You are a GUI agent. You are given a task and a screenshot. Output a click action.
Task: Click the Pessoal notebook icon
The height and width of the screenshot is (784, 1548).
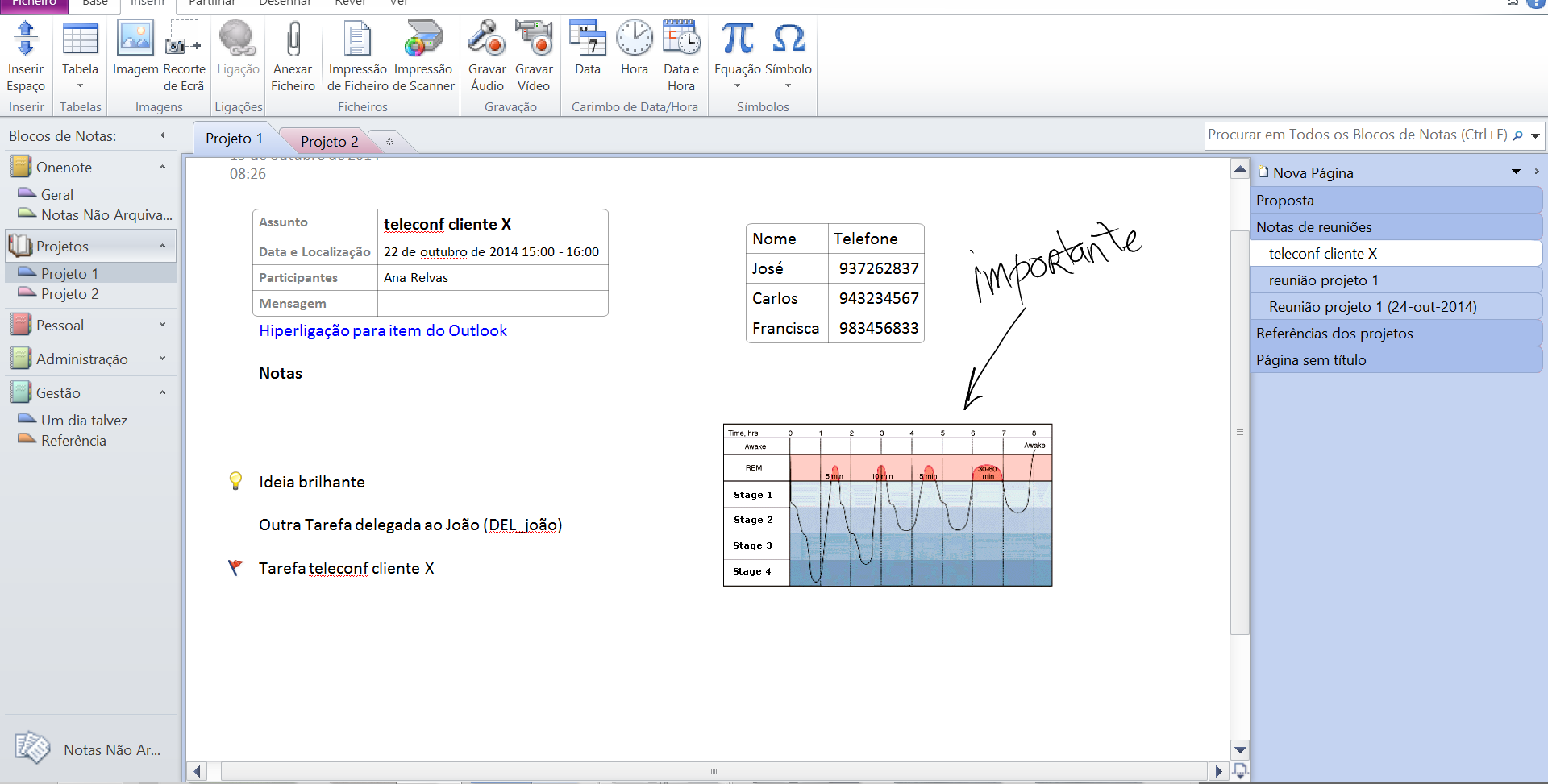tap(20, 325)
